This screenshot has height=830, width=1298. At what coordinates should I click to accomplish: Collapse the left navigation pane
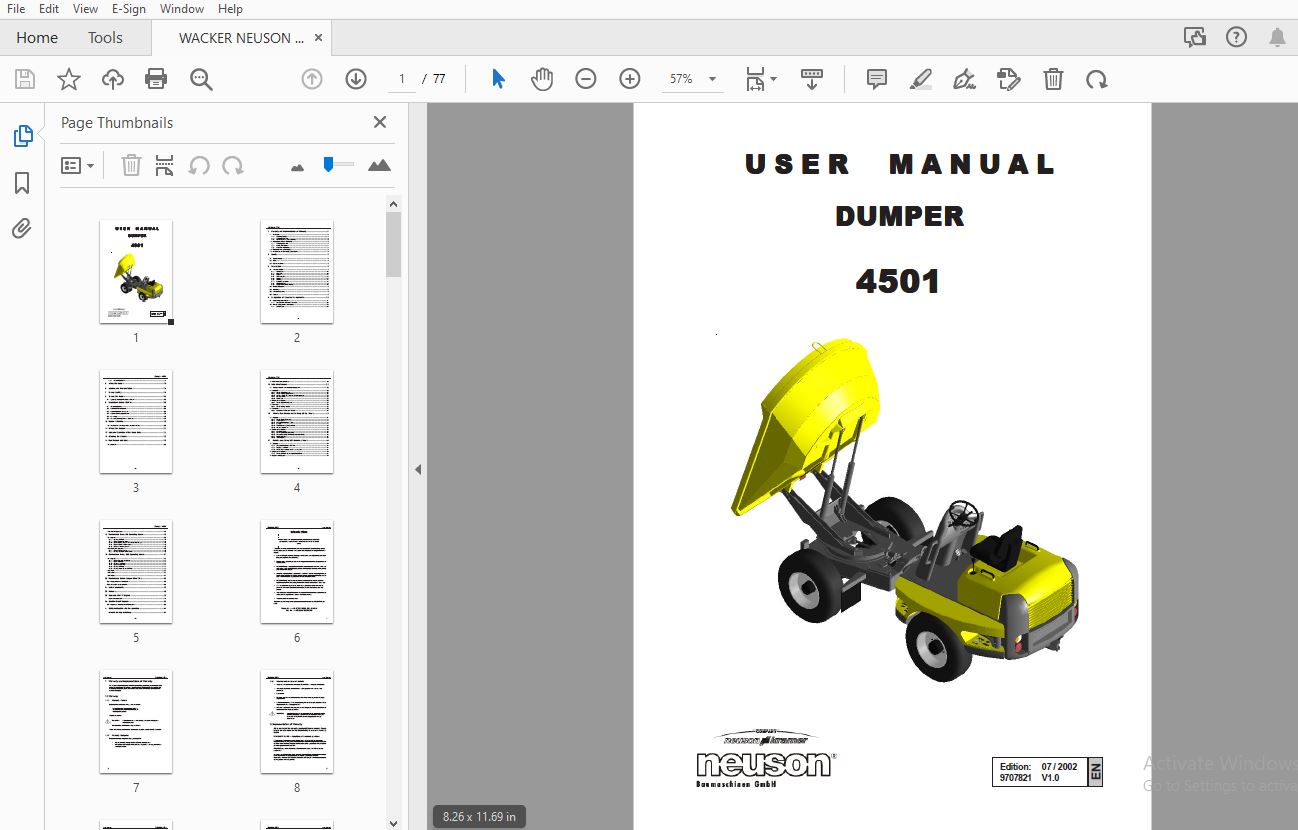point(418,469)
